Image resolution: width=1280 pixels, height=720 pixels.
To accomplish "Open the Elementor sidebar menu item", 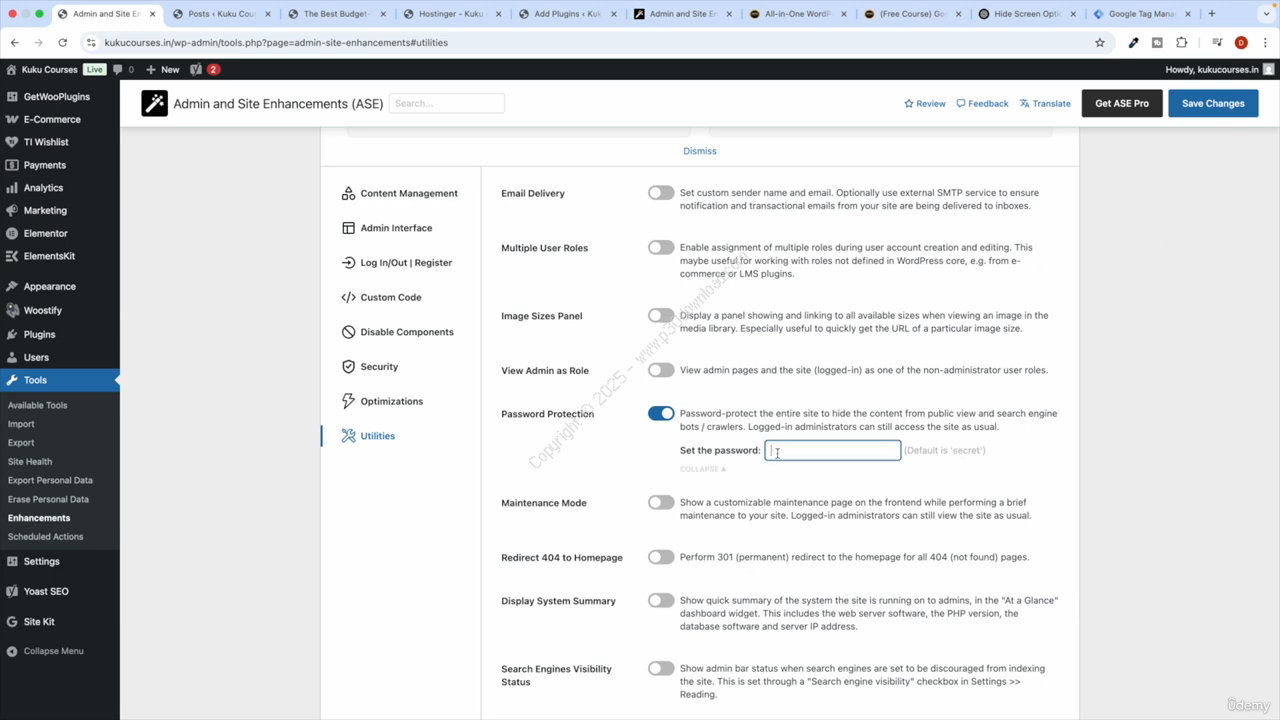I will coord(45,233).
